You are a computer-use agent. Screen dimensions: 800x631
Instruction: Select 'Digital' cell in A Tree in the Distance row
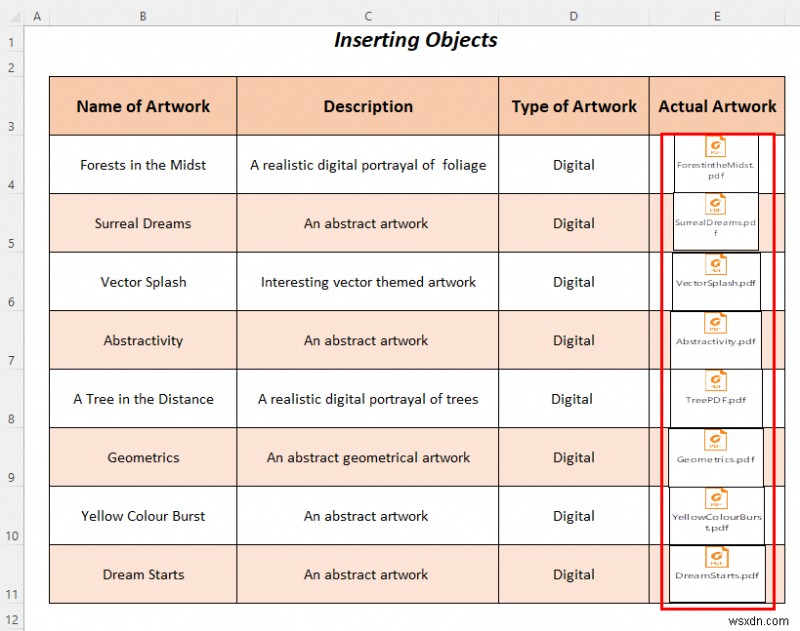point(573,398)
